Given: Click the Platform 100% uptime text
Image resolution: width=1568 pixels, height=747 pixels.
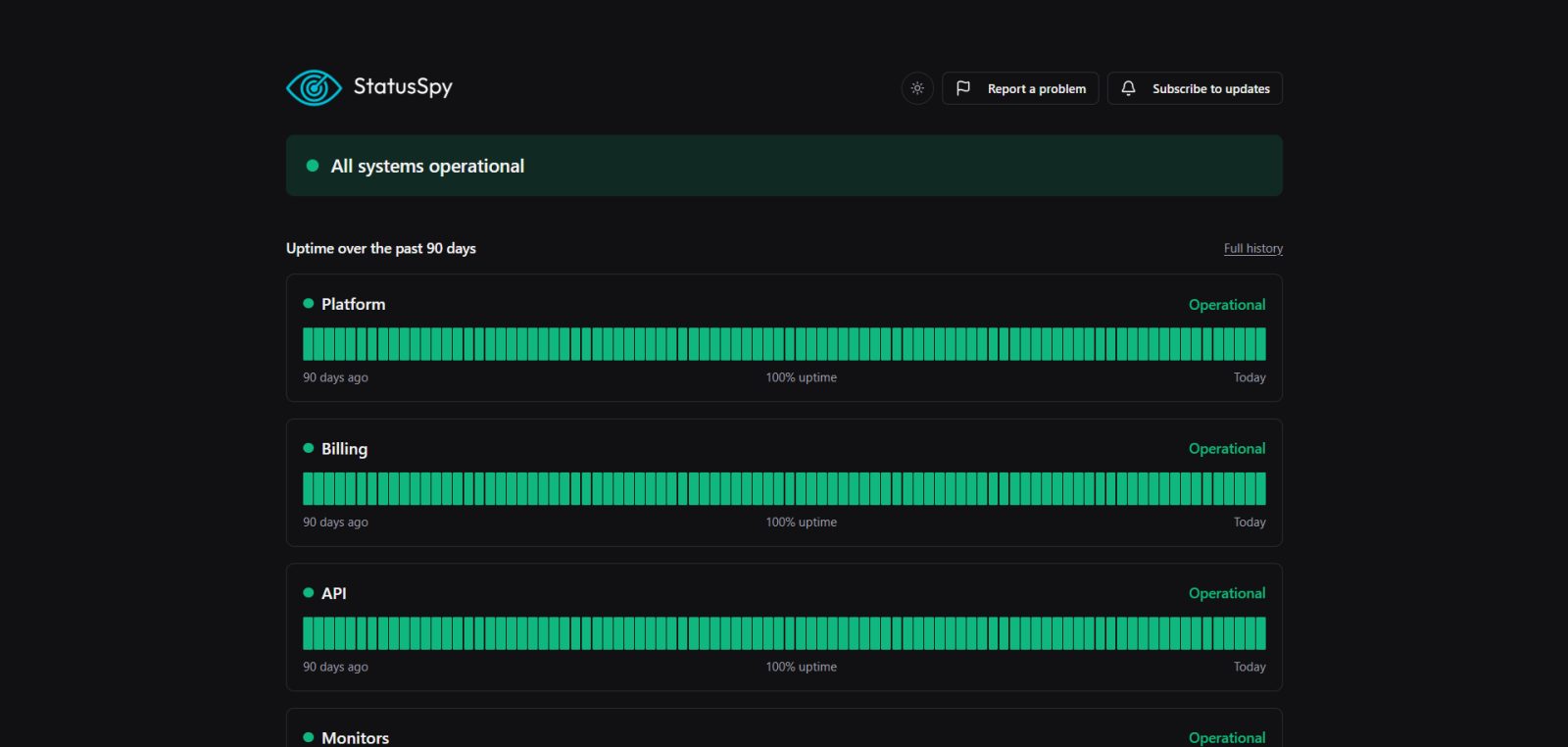Looking at the screenshot, I should (802, 377).
